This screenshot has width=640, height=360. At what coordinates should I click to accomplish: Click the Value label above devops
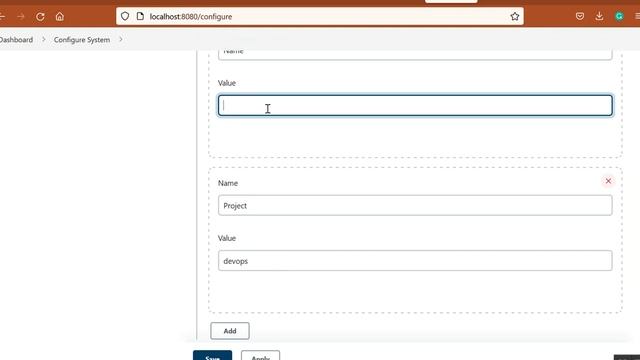point(227,238)
